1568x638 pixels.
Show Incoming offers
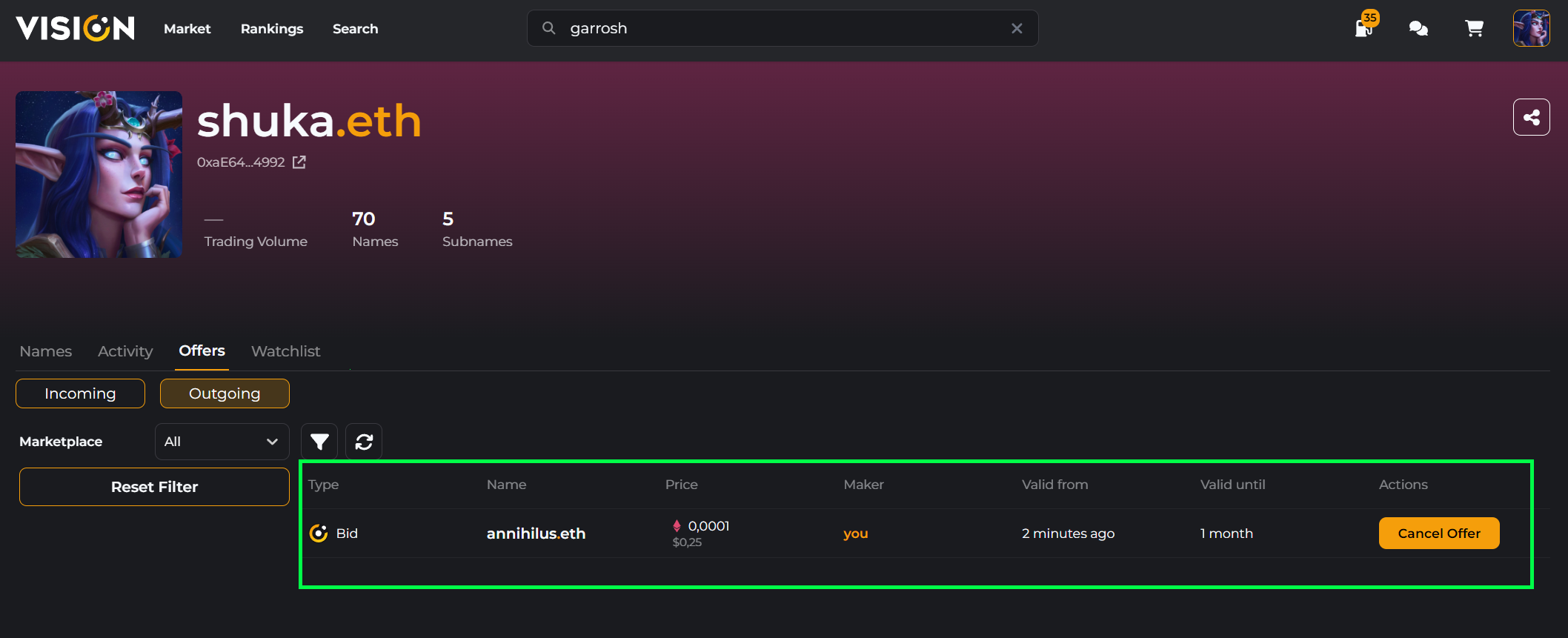80,393
